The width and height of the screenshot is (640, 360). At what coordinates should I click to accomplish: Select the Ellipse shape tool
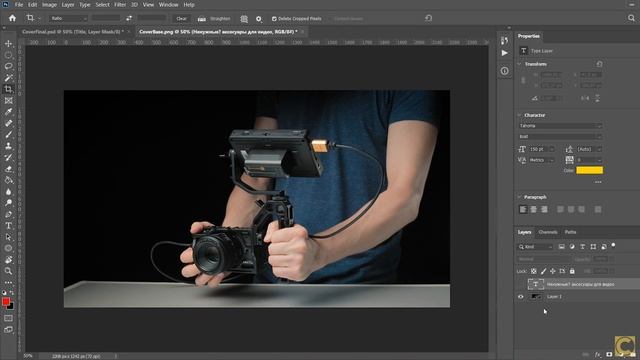(8, 248)
